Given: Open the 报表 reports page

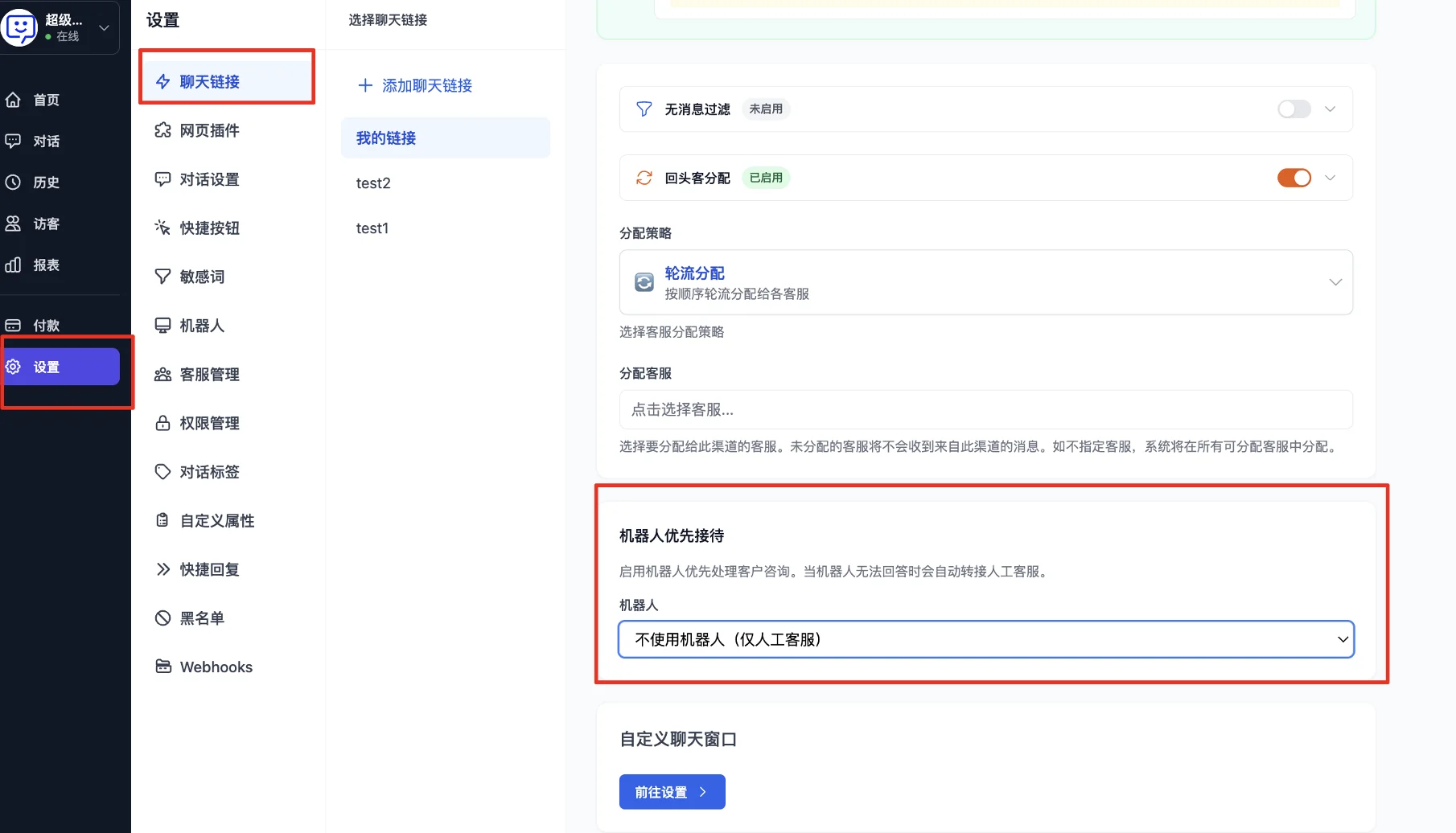Looking at the screenshot, I should pos(46,265).
